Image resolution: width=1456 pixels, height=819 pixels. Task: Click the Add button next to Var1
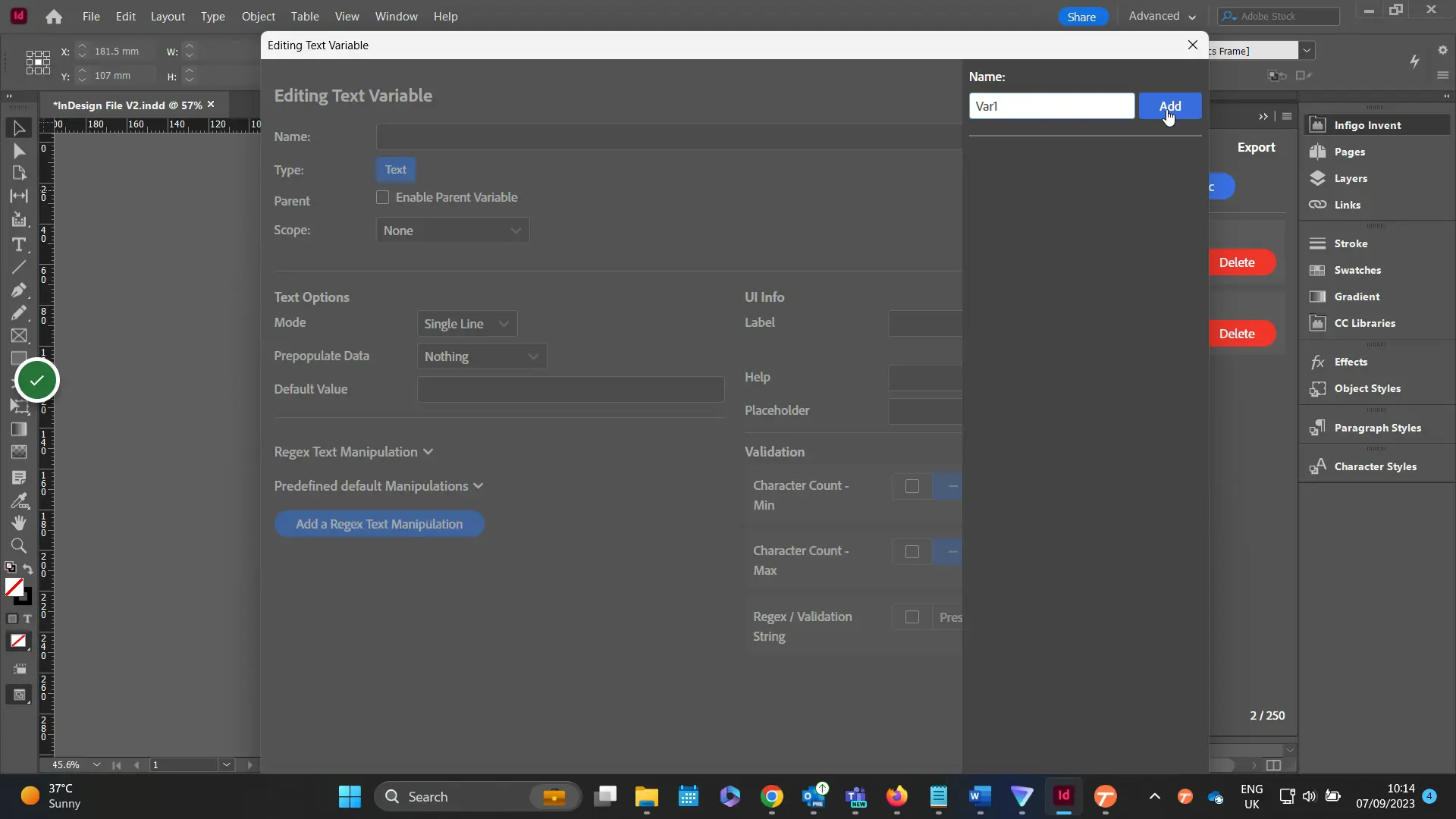click(1170, 106)
